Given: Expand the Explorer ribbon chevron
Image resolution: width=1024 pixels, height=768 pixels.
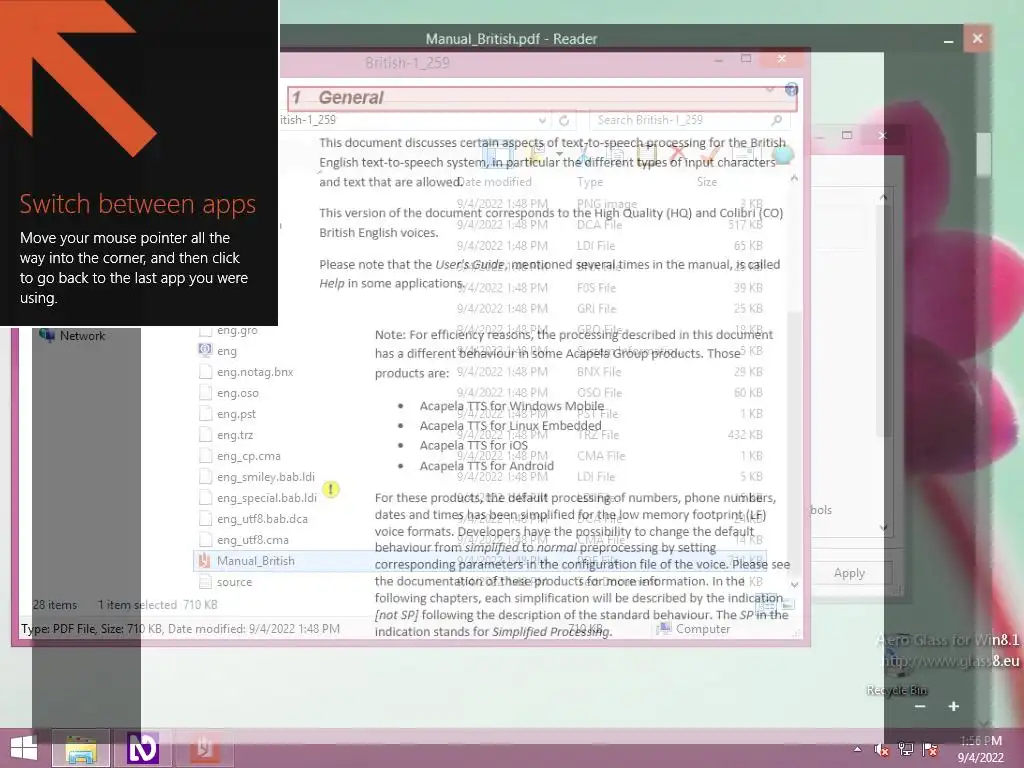Looking at the screenshot, I should [x=770, y=89].
